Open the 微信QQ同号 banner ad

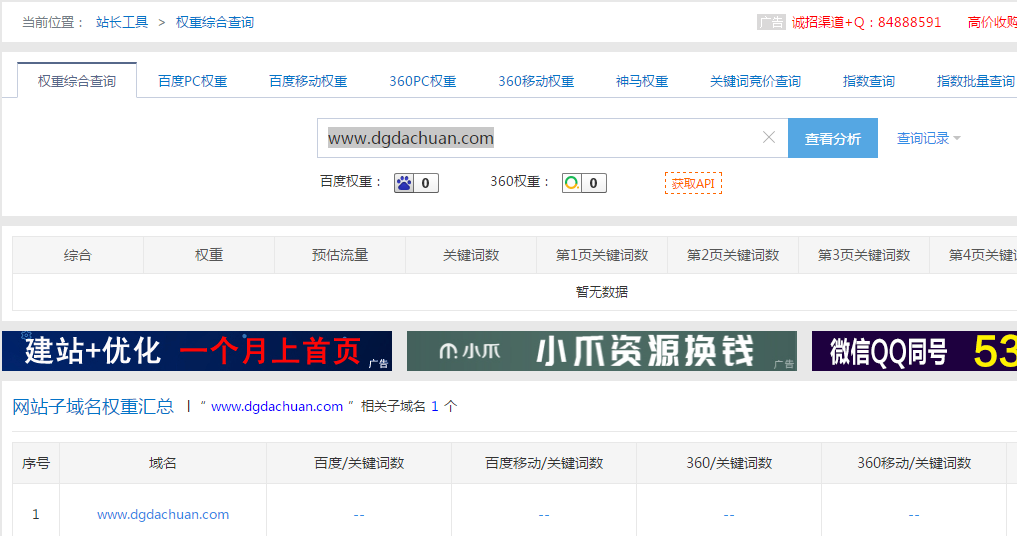coord(915,351)
